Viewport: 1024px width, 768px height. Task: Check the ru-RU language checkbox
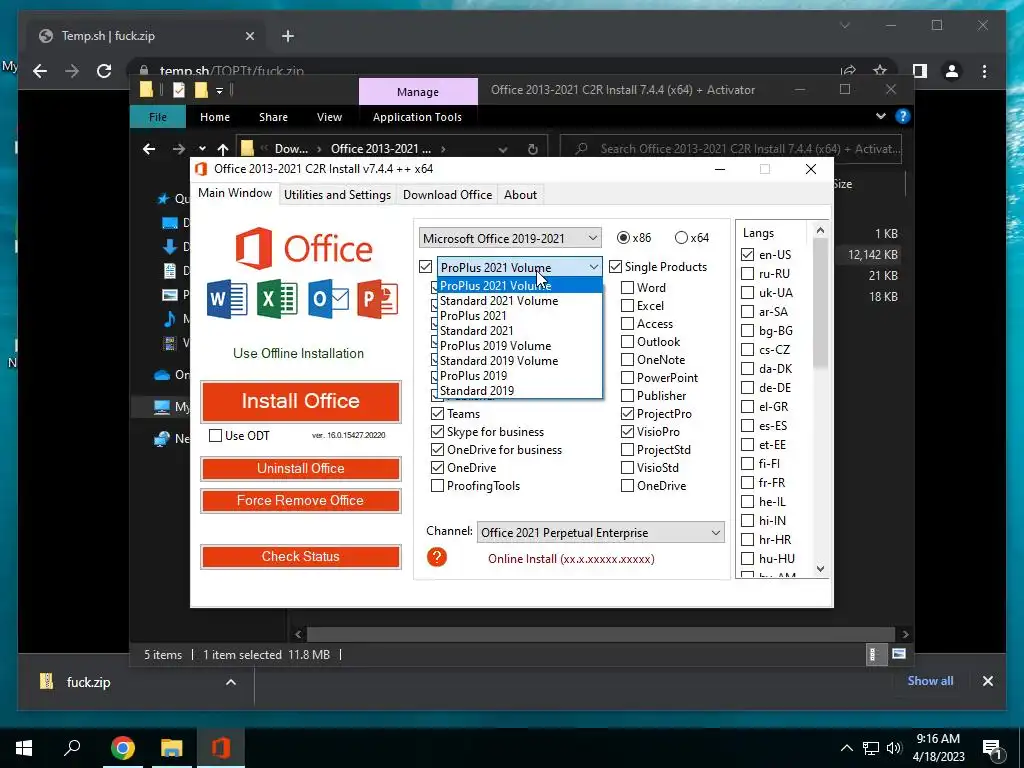pos(748,274)
